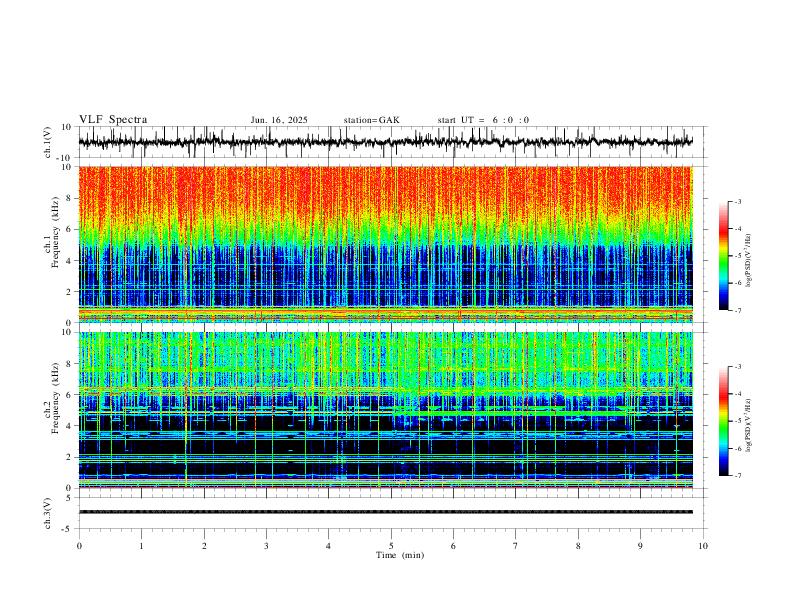This screenshot has width=792, height=612.
Task: Click the 'Time (min)' axis label
Action: point(400,555)
